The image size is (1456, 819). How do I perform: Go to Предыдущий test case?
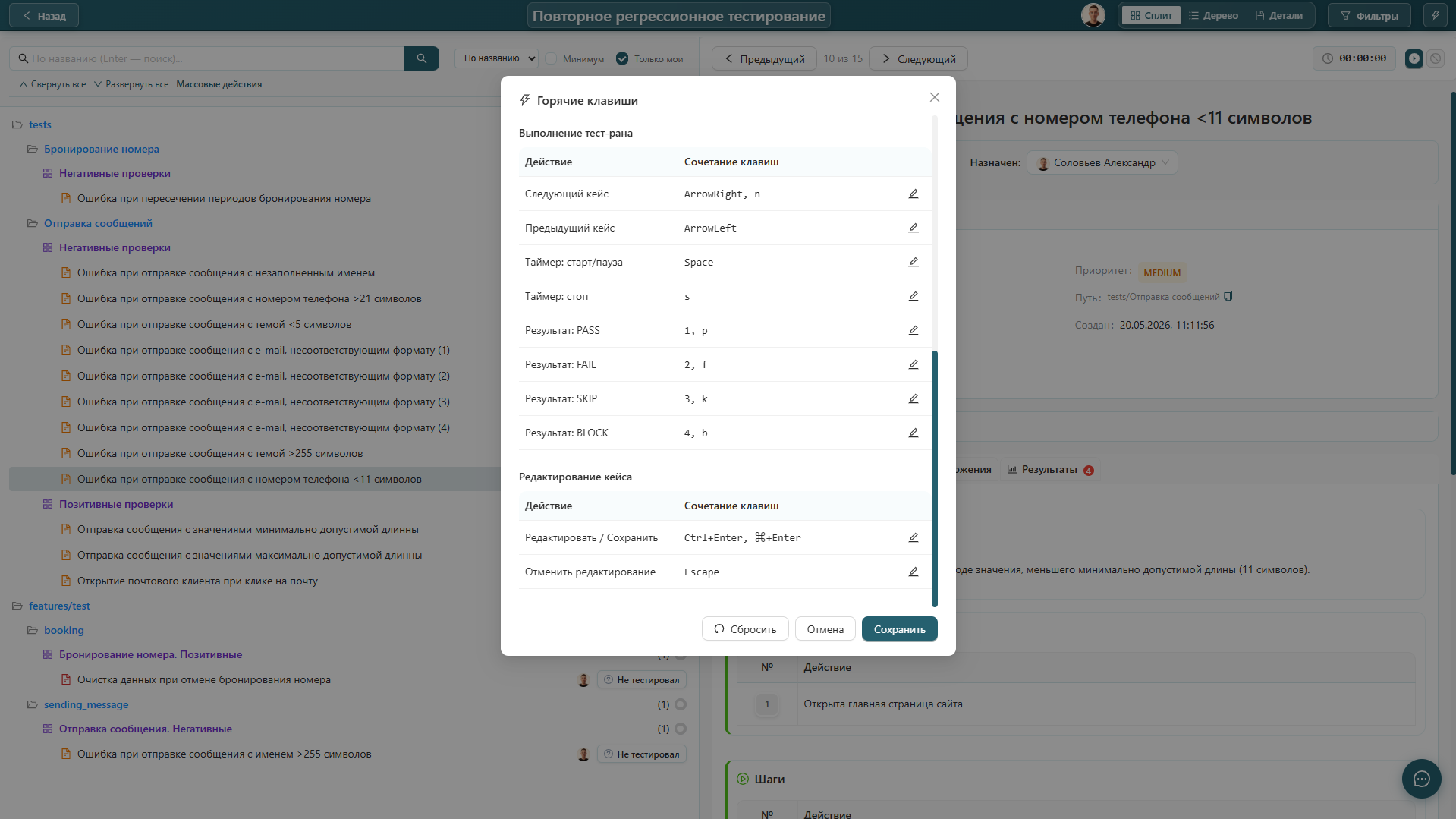764,58
